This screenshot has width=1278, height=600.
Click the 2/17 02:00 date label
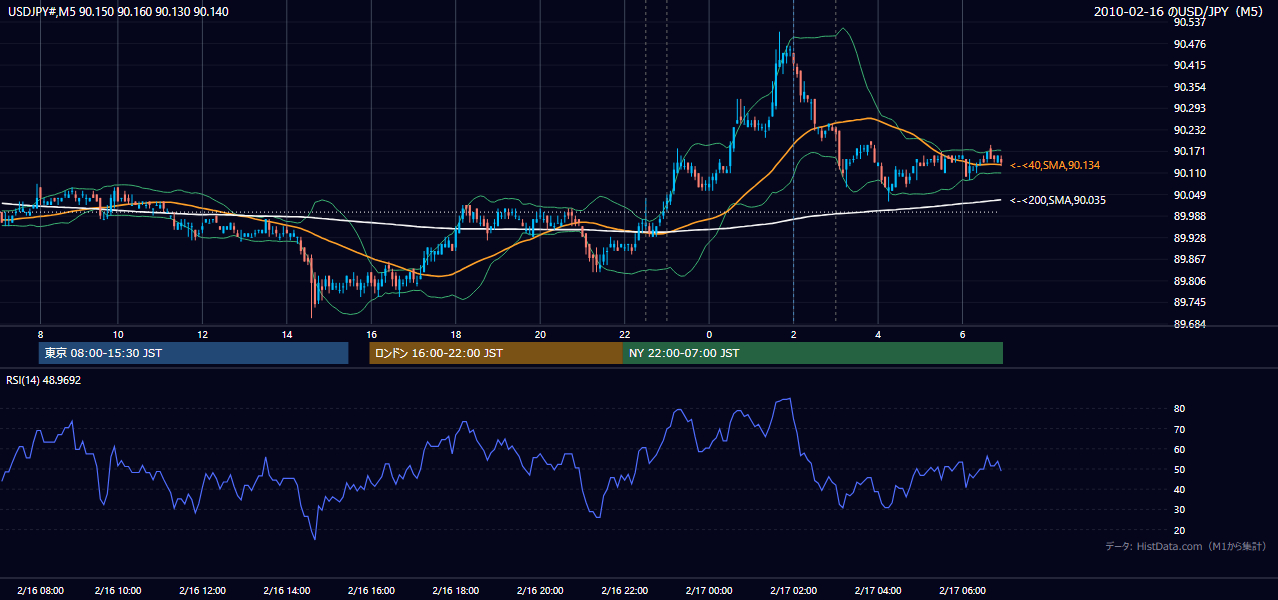(x=793, y=590)
